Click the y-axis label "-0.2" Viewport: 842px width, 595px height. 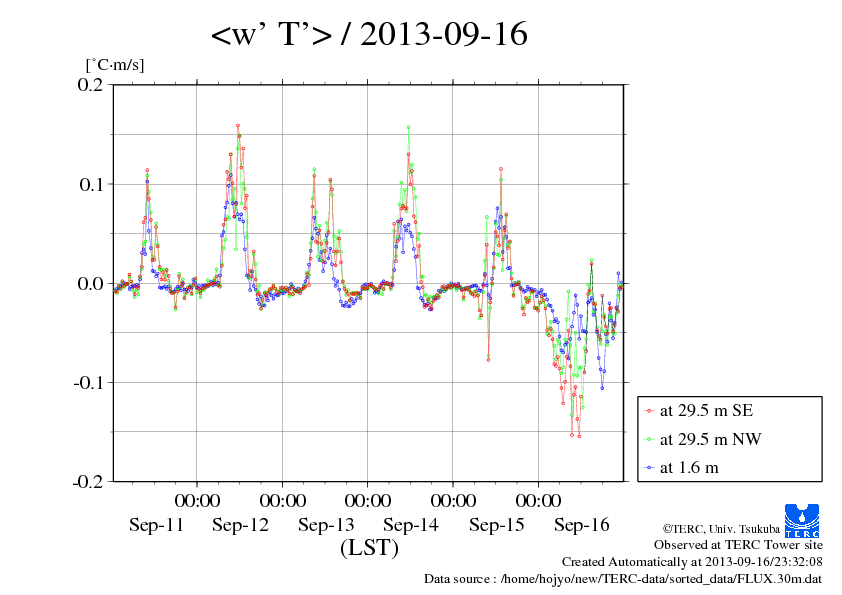(88, 482)
